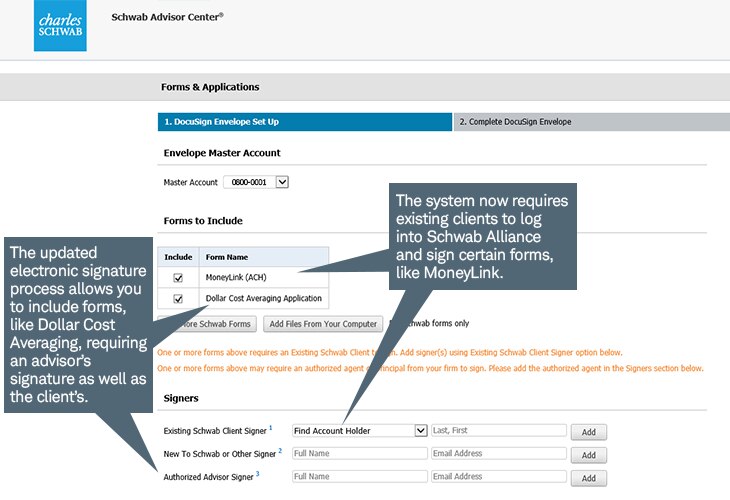Uncheck Dollar Cost Averaging Application checkbox

pos(178,299)
